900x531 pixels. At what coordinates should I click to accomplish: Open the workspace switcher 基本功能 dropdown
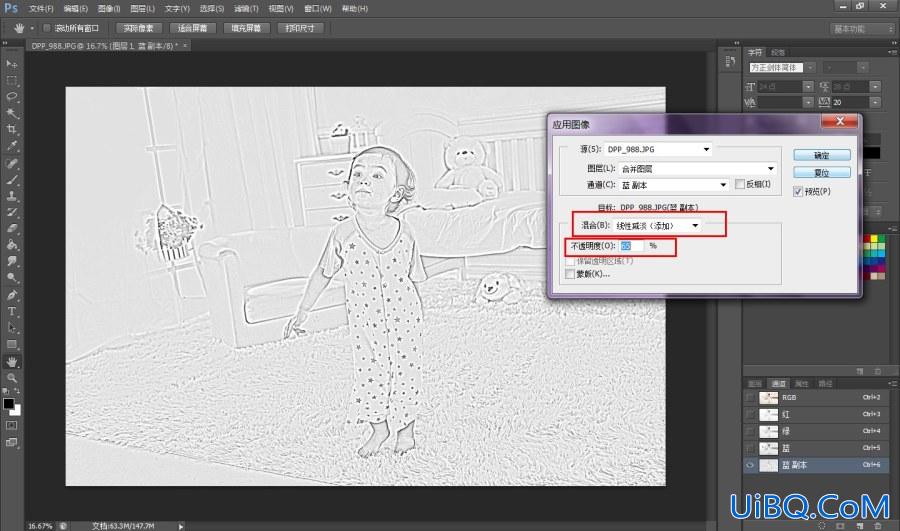pos(863,29)
